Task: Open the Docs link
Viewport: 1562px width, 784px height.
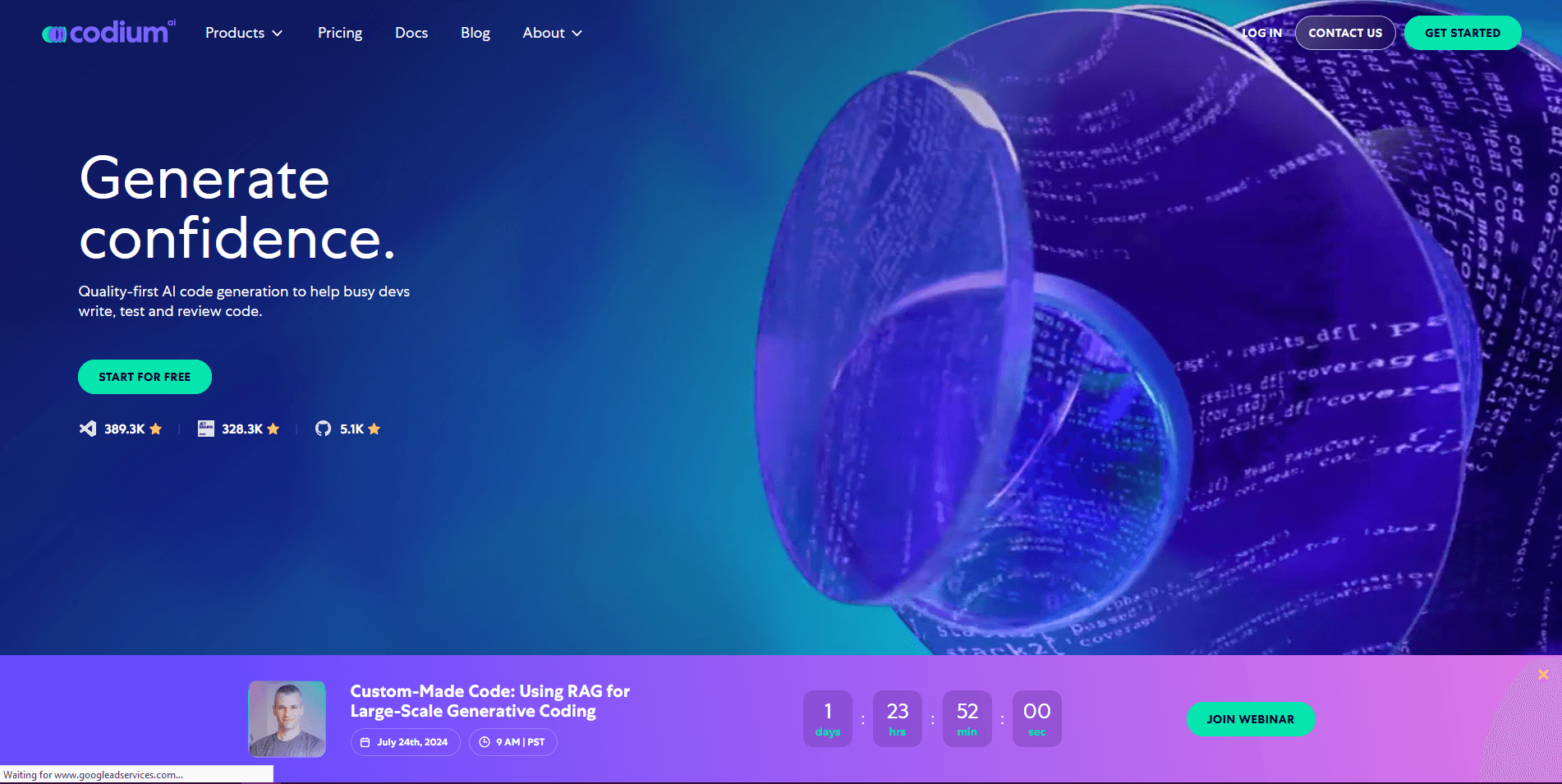Action: click(x=411, y=33)
